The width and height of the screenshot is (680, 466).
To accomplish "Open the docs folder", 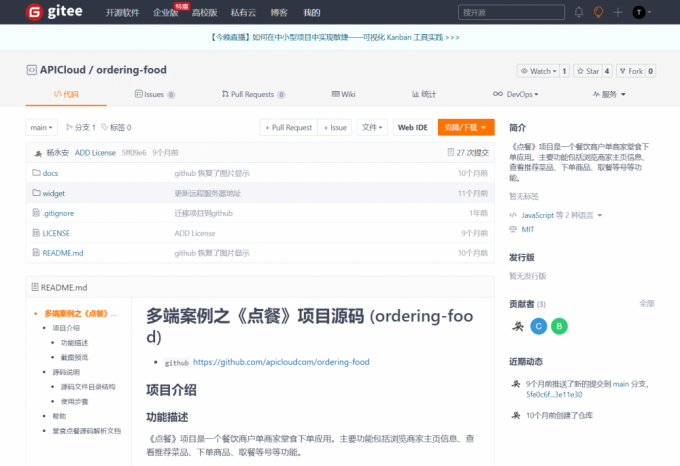I will [x=50, y=173].
